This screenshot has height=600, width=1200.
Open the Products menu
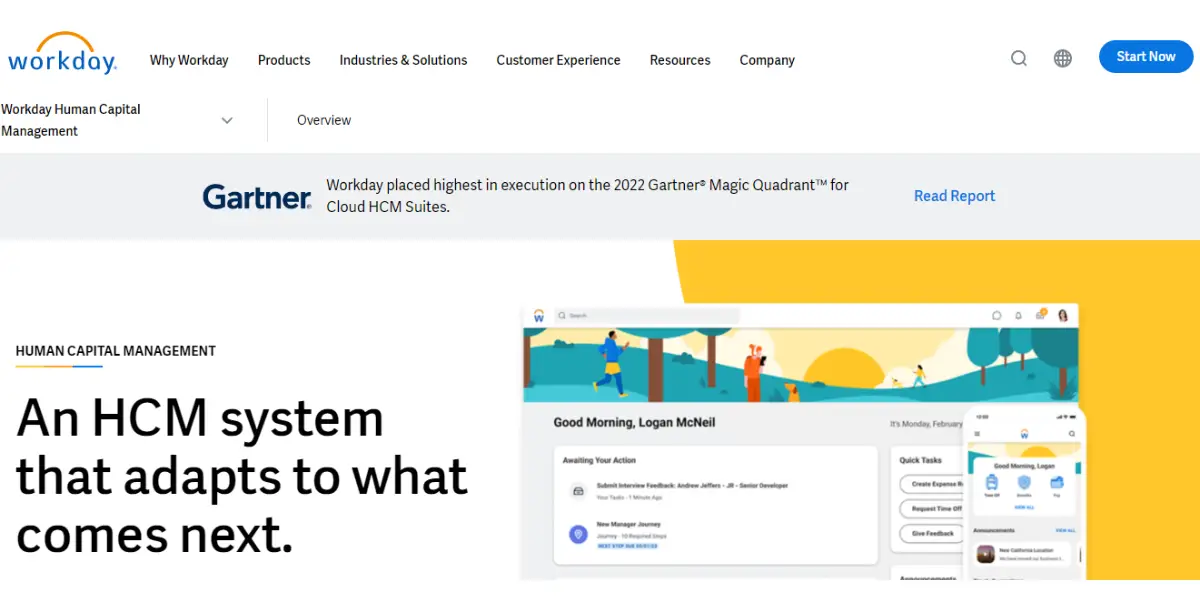(284, 60)
